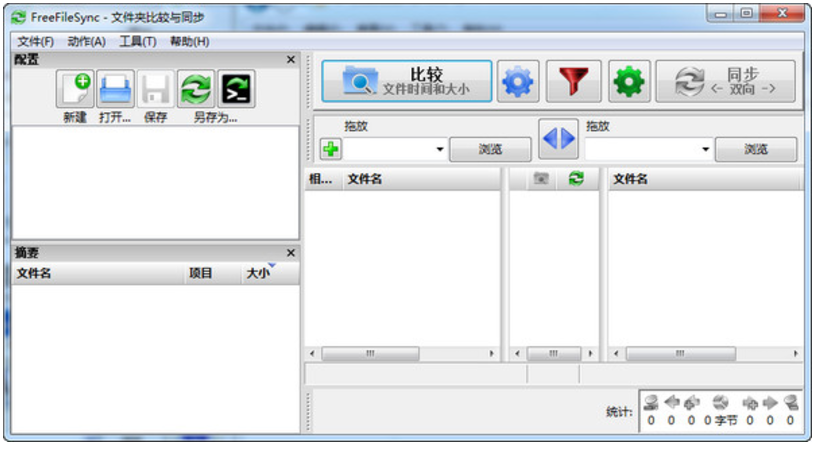Open the 工具(T) menu
816x450 pixels.
point(138,41)
